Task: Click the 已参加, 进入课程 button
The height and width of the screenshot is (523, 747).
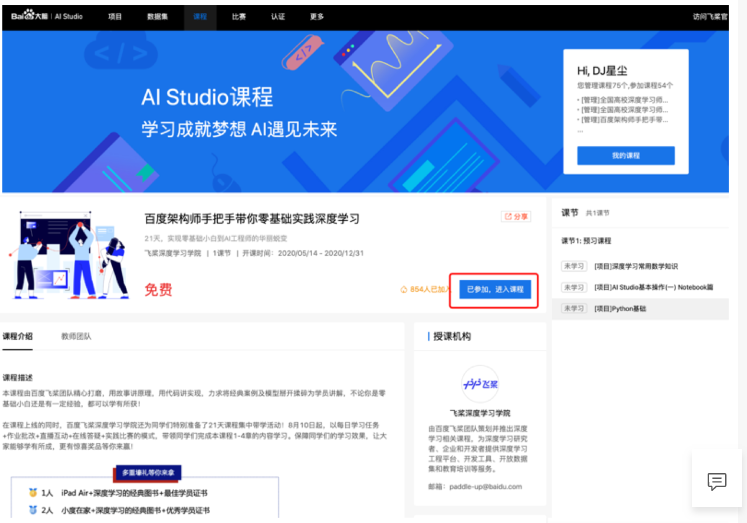Action: (x=495, y=290)
